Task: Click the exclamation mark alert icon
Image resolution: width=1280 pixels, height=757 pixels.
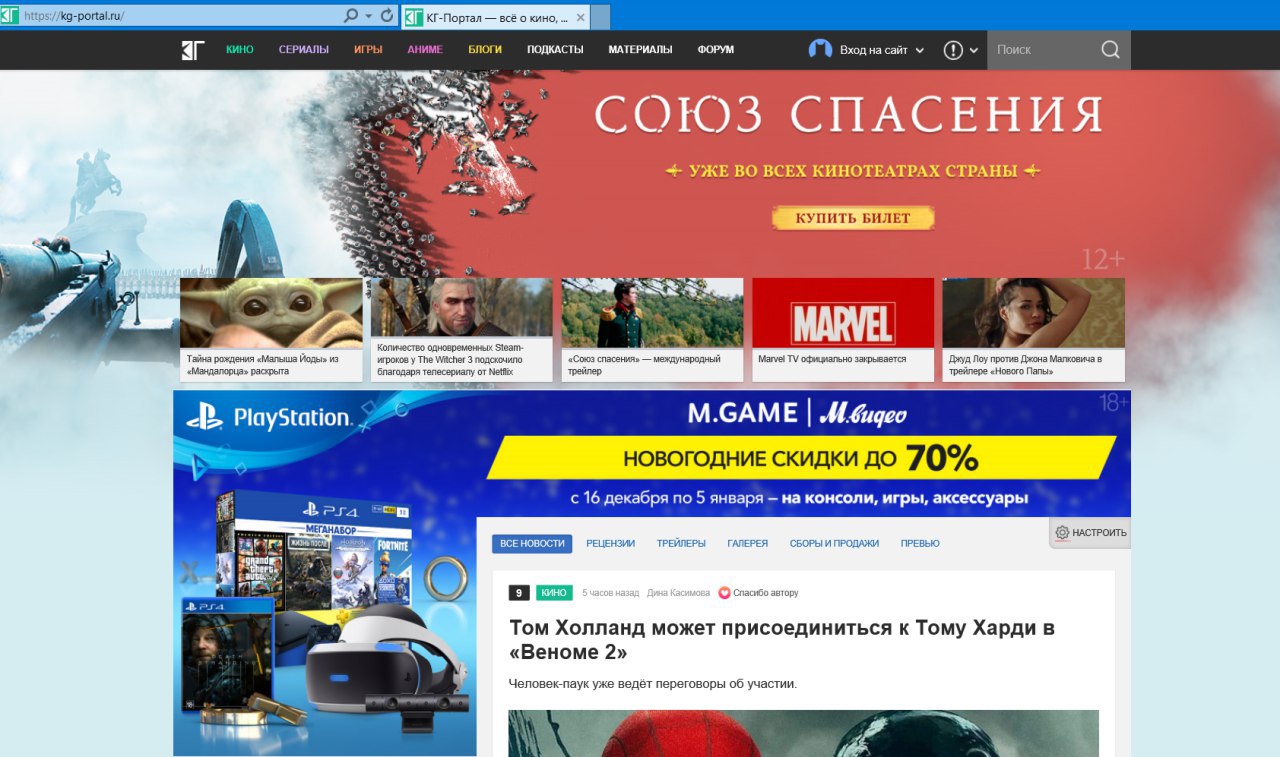Action: [953, 50]
